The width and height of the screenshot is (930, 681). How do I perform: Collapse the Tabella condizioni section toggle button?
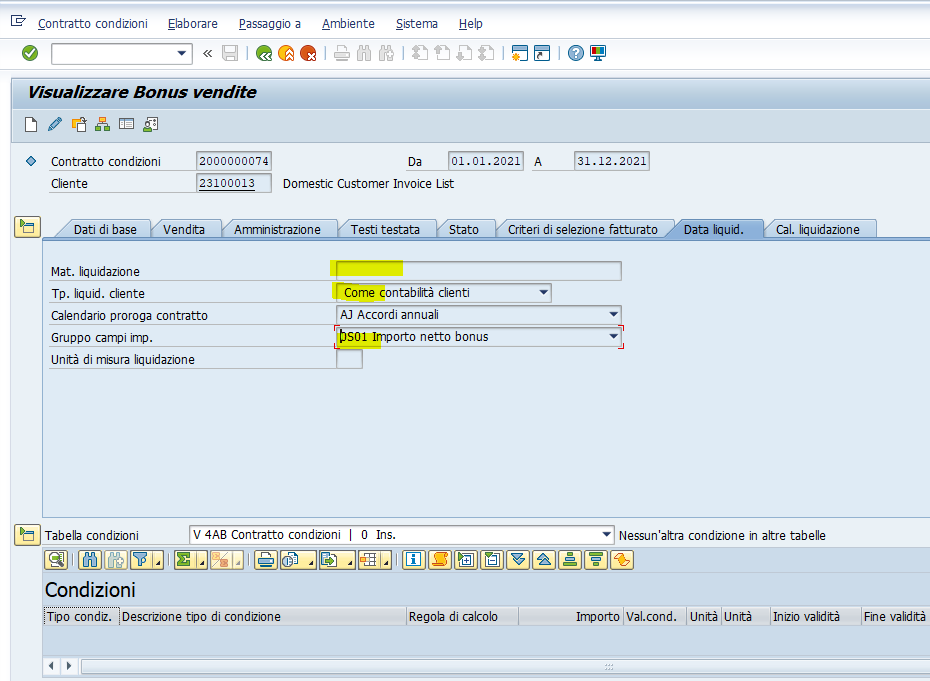27,534
